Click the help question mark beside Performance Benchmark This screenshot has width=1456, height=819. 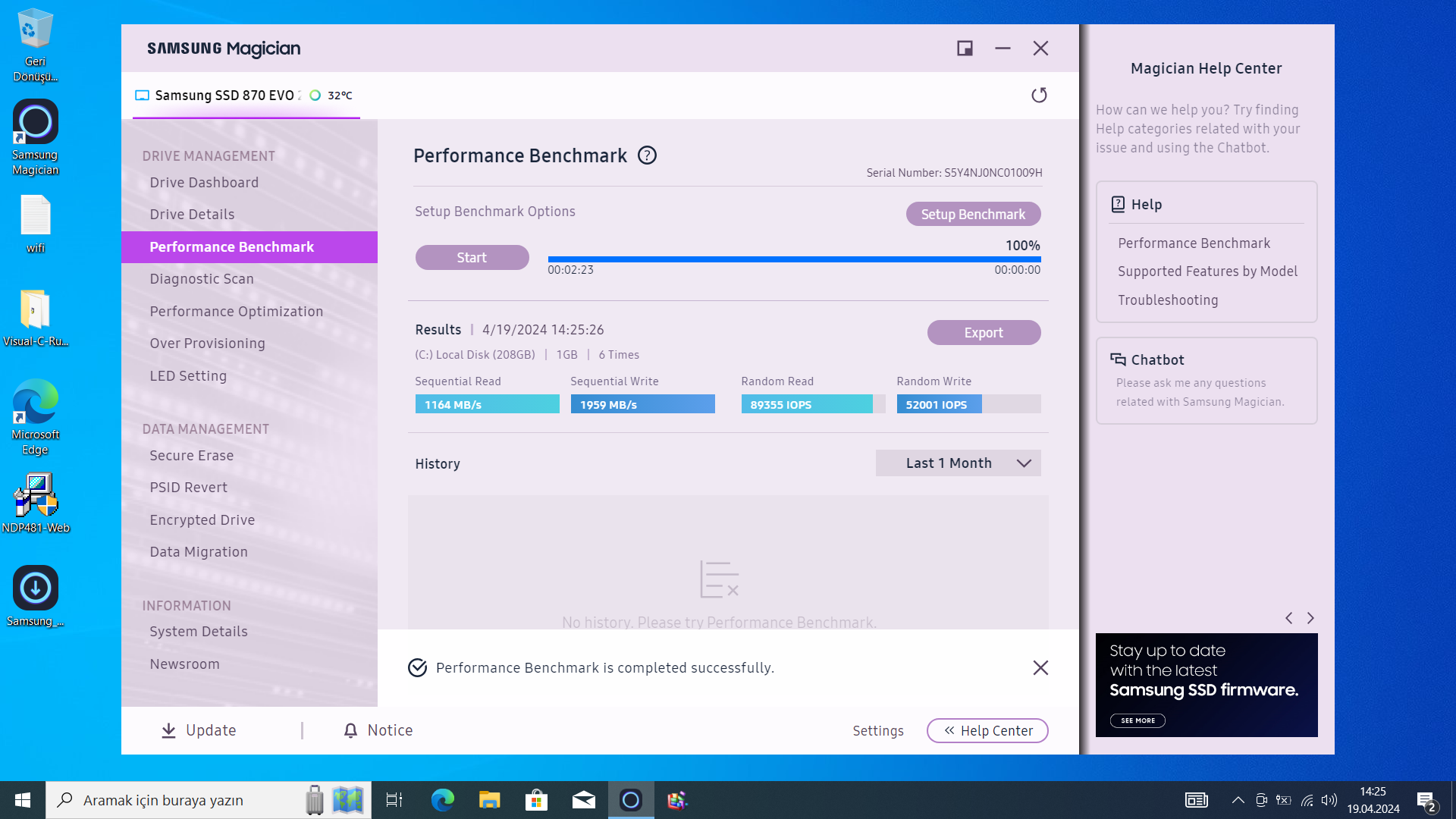click(x=647, y=155)
